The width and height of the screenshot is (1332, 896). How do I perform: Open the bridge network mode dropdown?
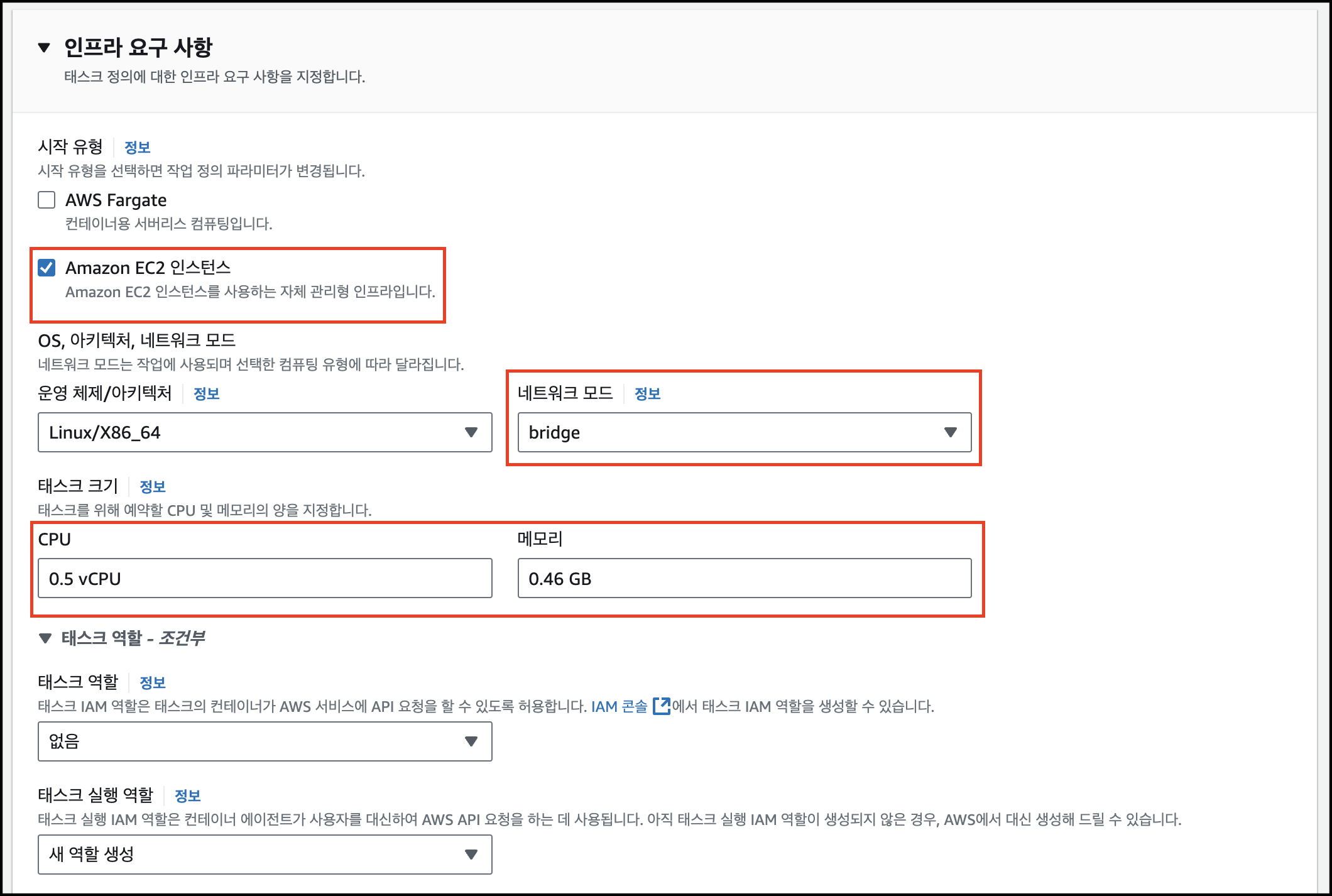click(745, 432)
